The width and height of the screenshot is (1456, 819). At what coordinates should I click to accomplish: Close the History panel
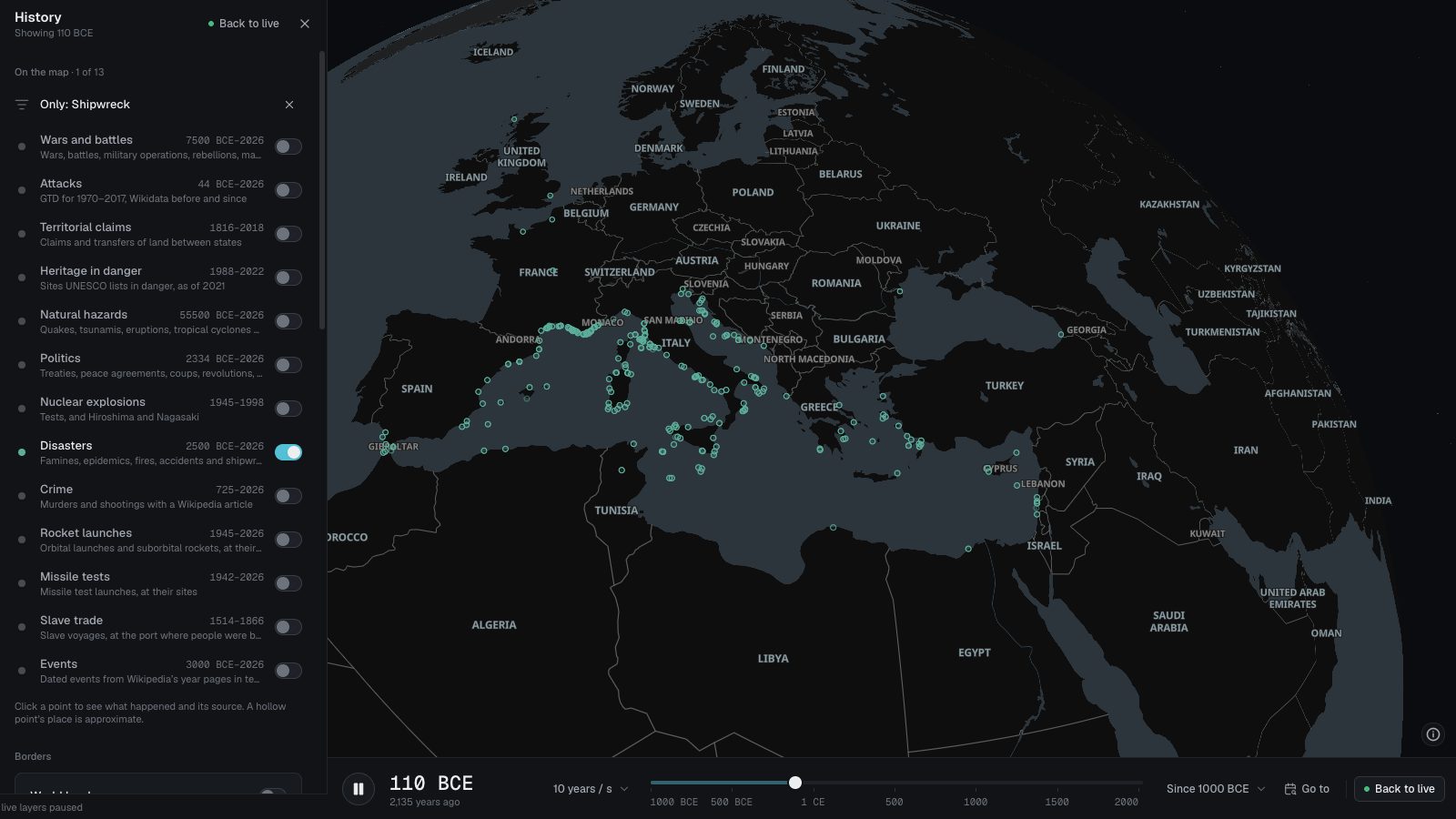[x=305, y=24]
